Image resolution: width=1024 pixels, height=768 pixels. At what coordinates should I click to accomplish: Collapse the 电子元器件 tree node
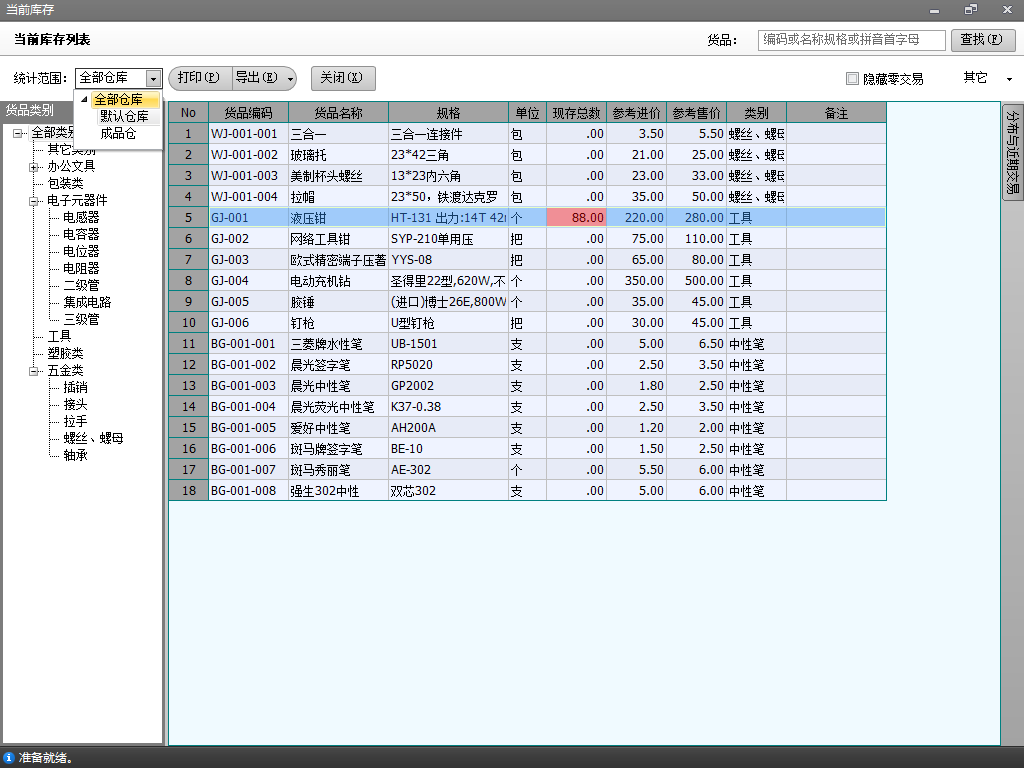coord(34,201)
